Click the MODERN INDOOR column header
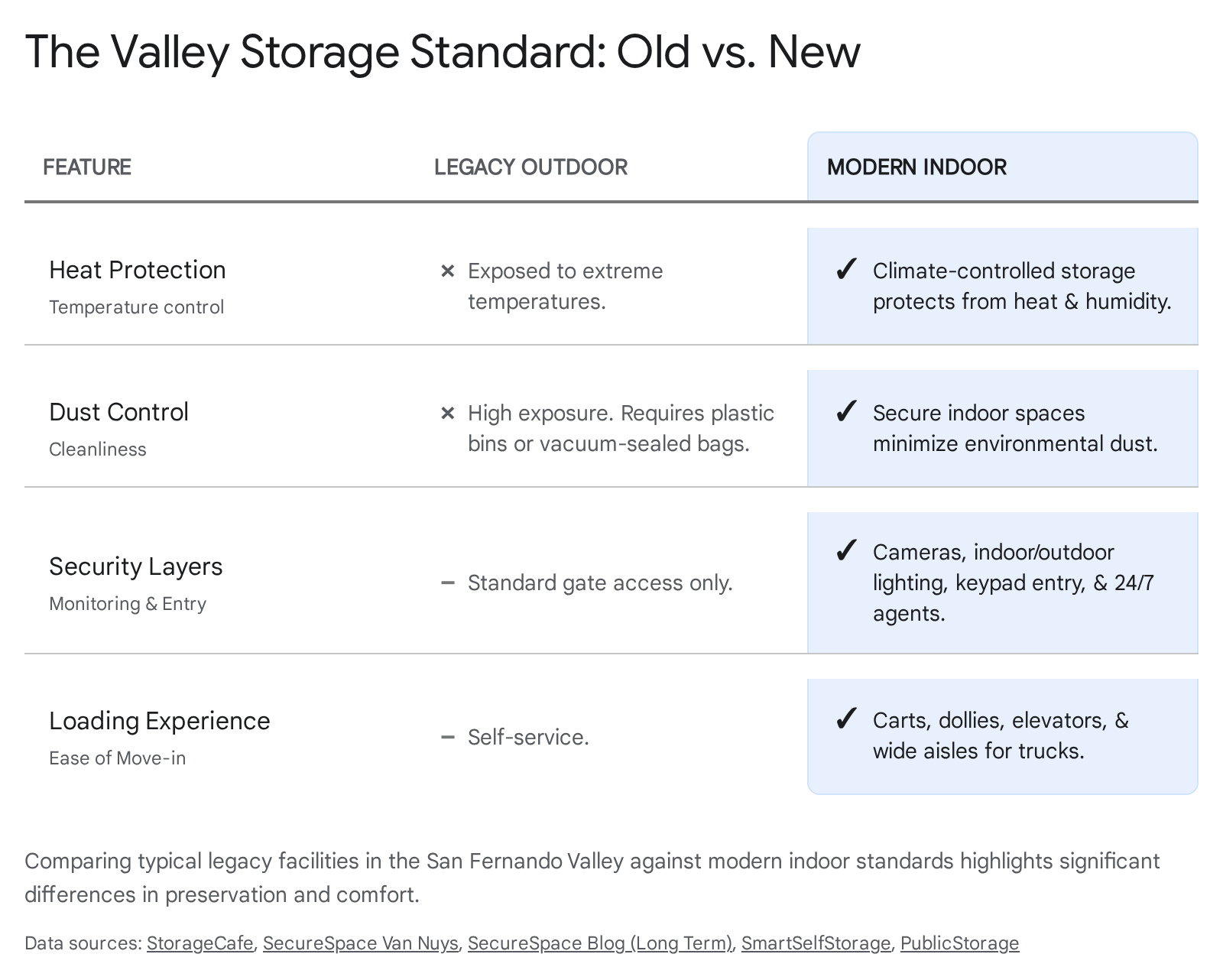This screenshot has height=980, width=1223. pyautogui.click(x=916, y=167)
